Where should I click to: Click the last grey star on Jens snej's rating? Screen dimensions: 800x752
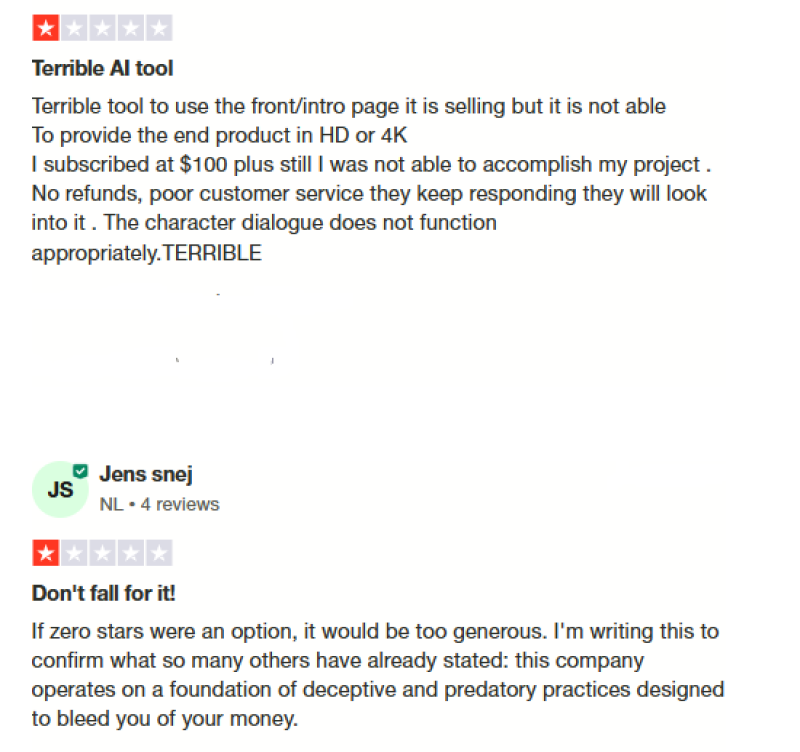pos(159,553)
